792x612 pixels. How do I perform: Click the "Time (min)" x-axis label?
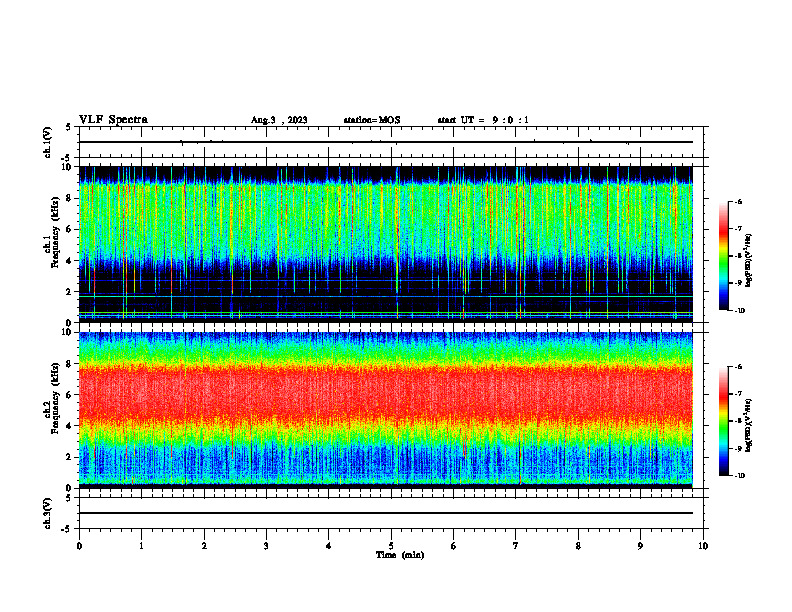[x=400, y=555]
